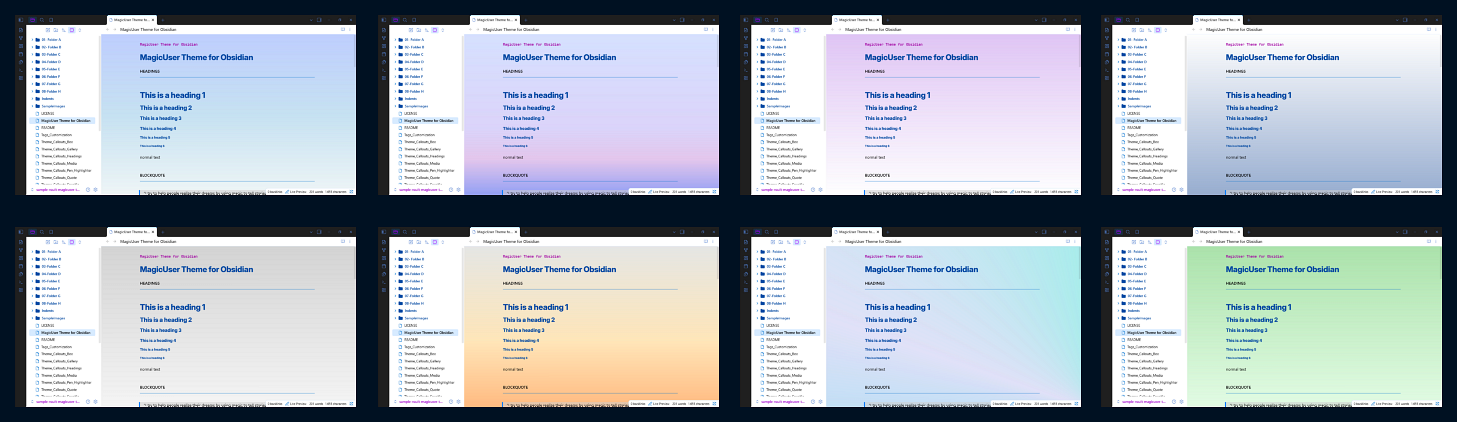This screenshot has height=422, width=1457.
Task: Add new tab in cyan-background window
Action: 888,232
